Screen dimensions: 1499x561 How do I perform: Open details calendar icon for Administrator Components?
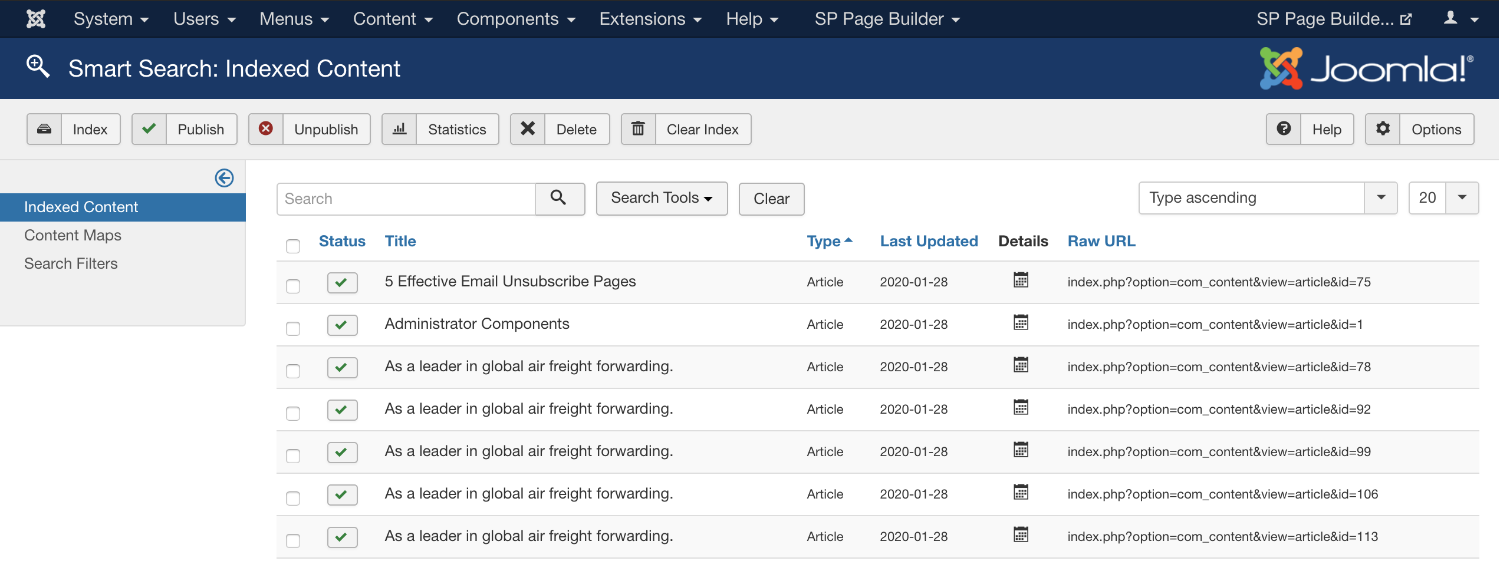(1020, 323)
